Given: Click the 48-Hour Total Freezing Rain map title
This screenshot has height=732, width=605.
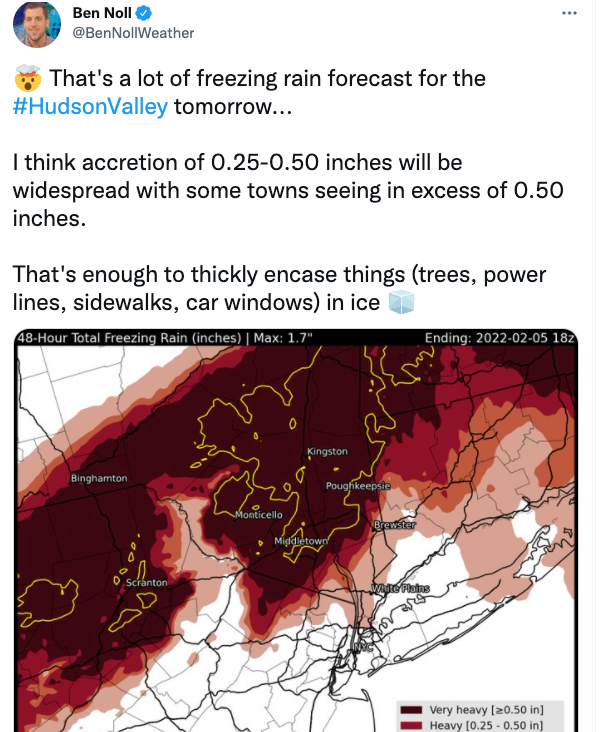Looking at the screenshot, I should click(x=166, y=338).
